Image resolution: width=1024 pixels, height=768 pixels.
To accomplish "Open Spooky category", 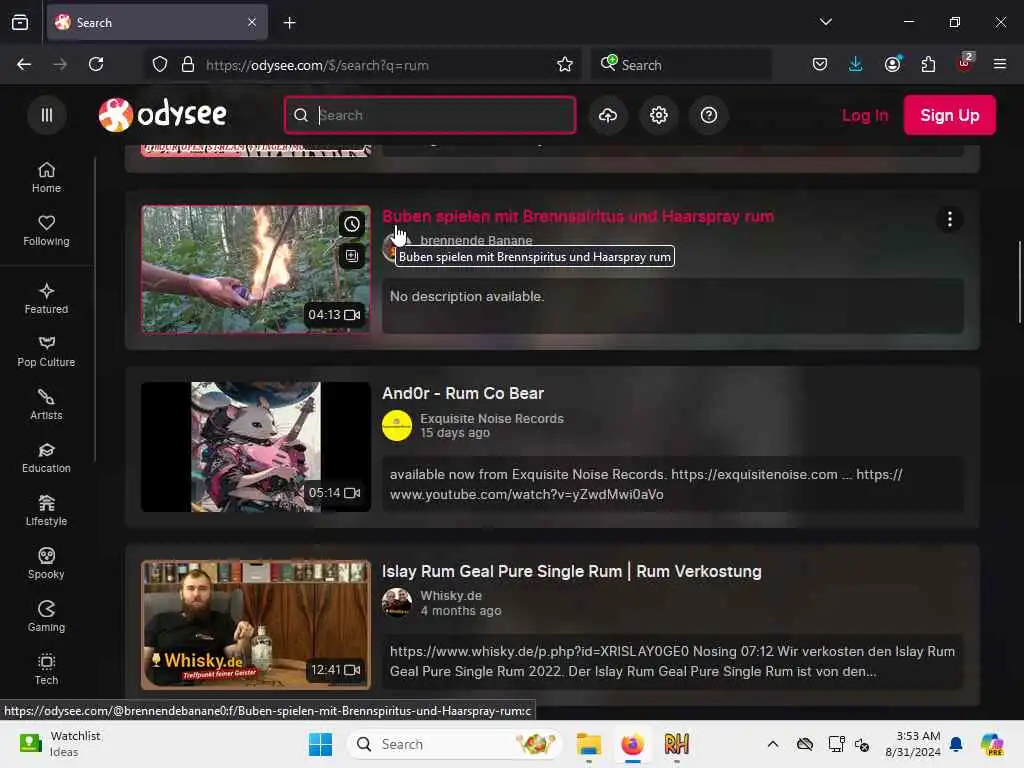I will coord(46,564).
